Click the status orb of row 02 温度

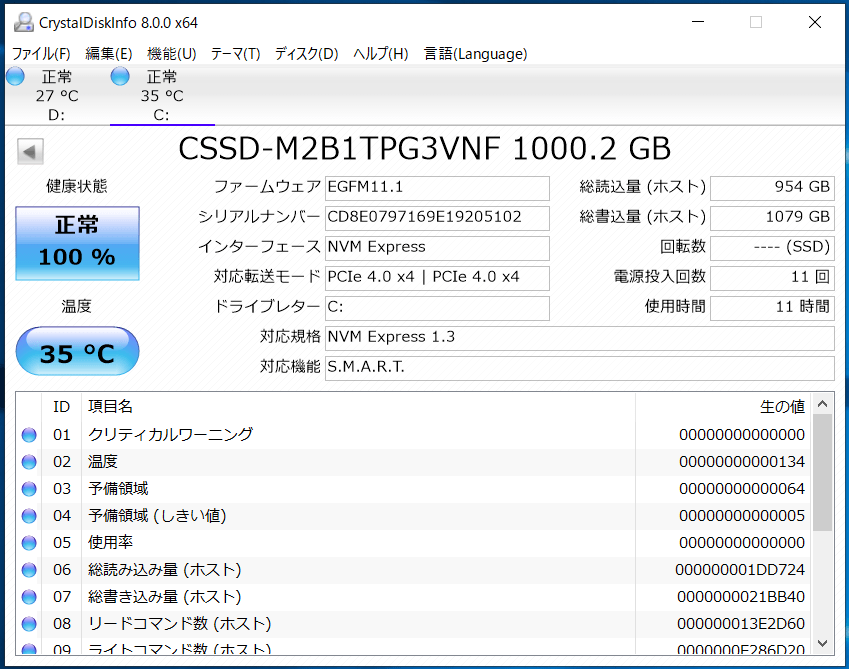click(29, 462)
